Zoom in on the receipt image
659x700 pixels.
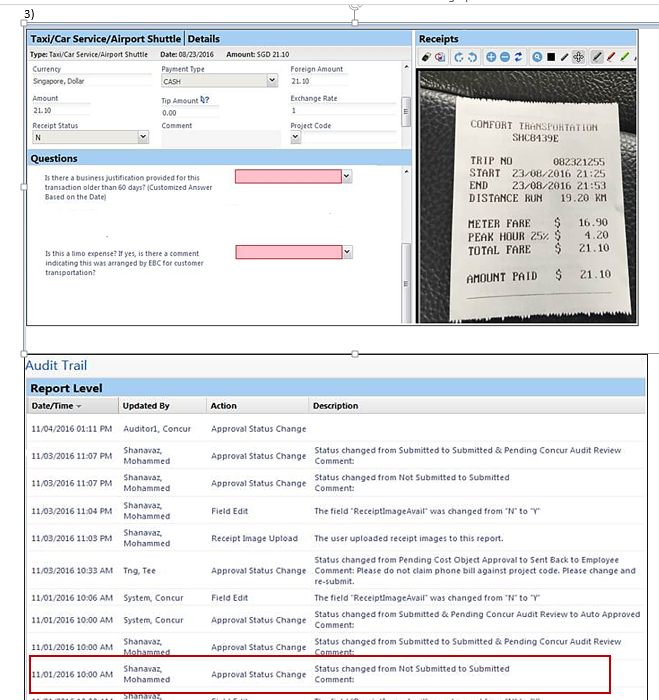tap(491, 58)
